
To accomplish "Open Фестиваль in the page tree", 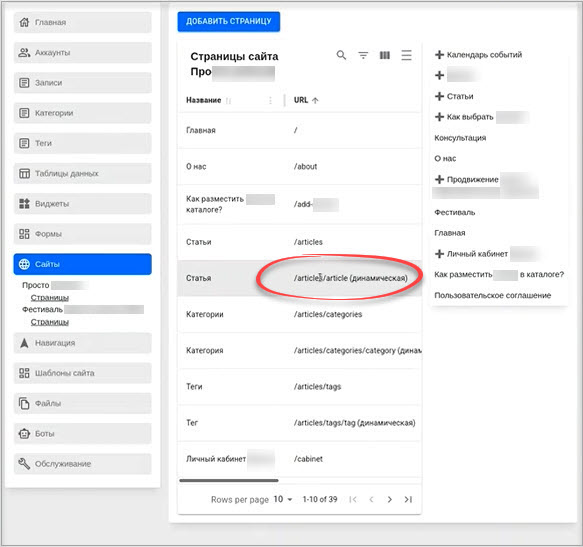I will [x=454, y=212].
